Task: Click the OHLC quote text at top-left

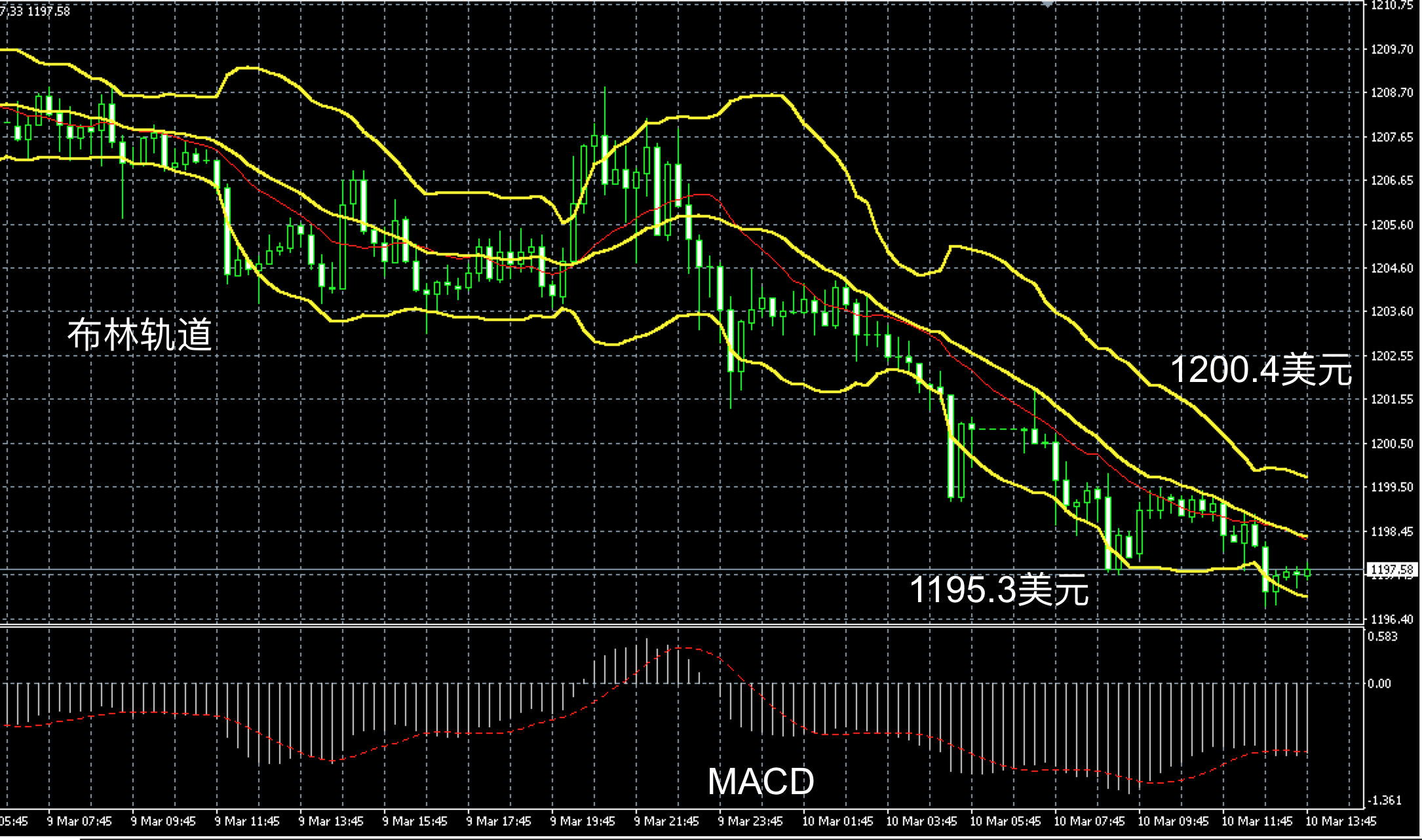Action: point(35,11)
